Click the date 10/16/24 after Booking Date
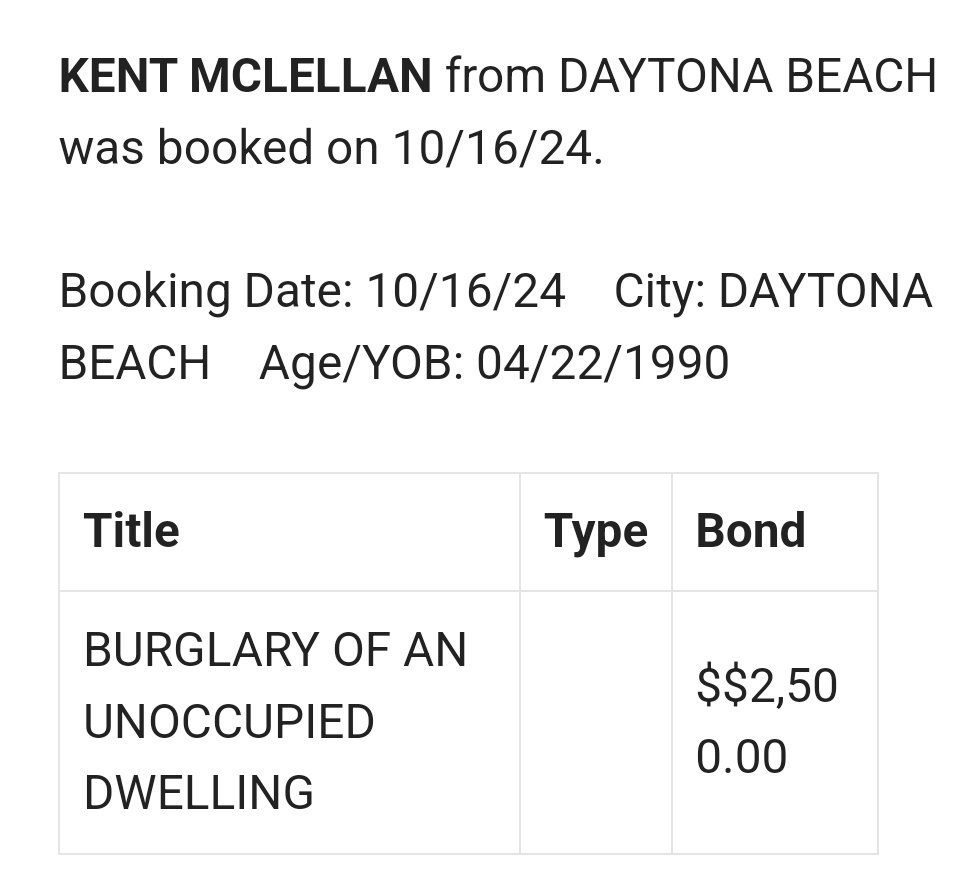This screenshot has height=870, width=978. coord(466,292)
